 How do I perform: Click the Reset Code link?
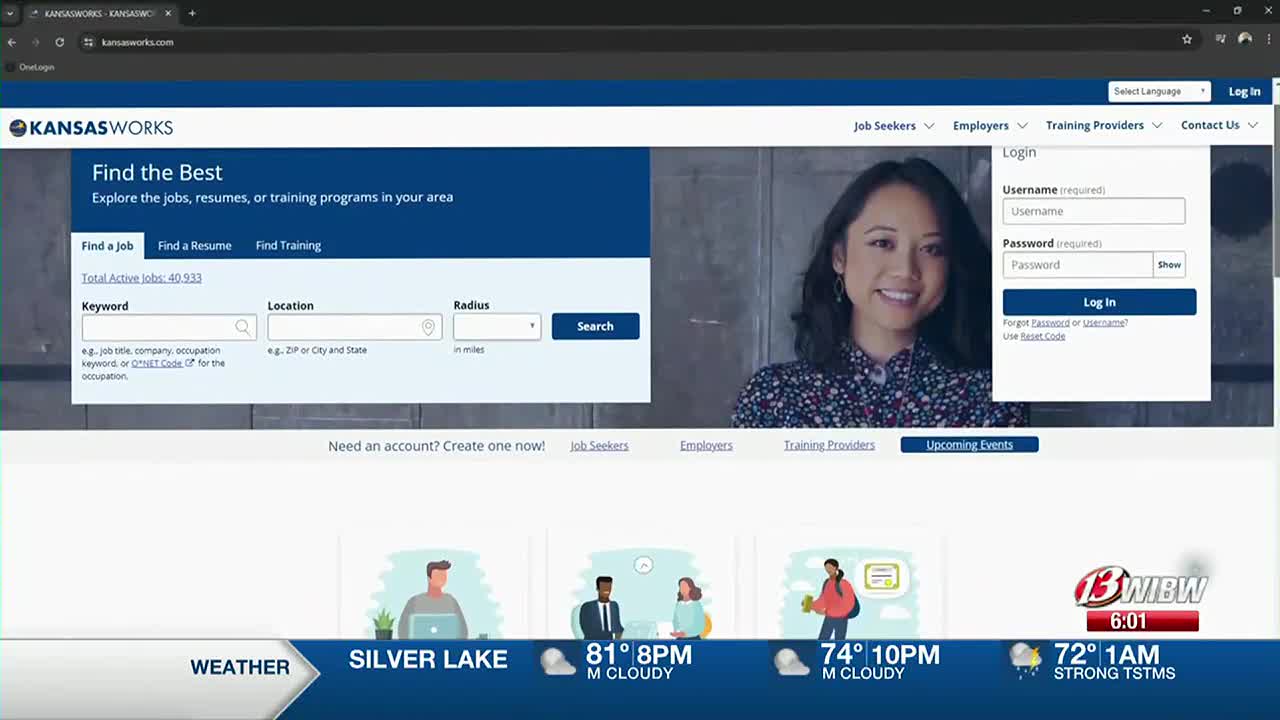(1043, 336)
